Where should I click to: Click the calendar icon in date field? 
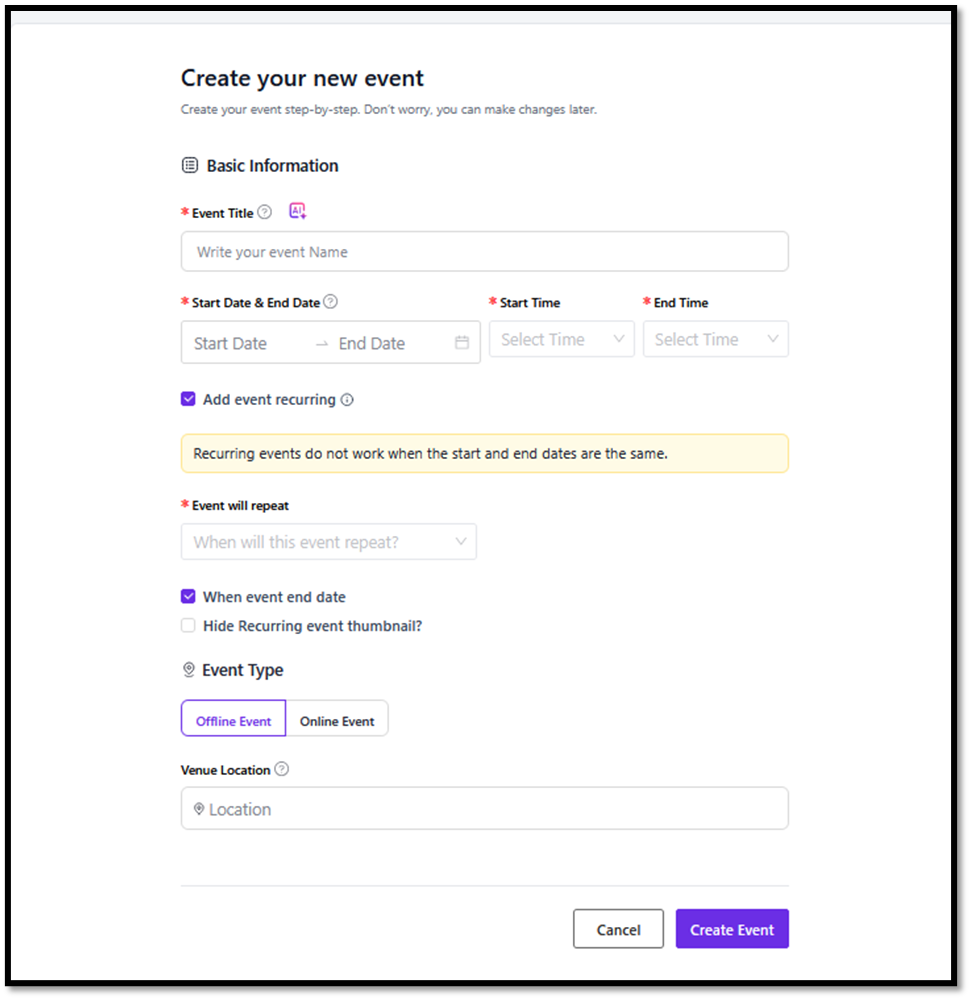(x=462, y=343)
